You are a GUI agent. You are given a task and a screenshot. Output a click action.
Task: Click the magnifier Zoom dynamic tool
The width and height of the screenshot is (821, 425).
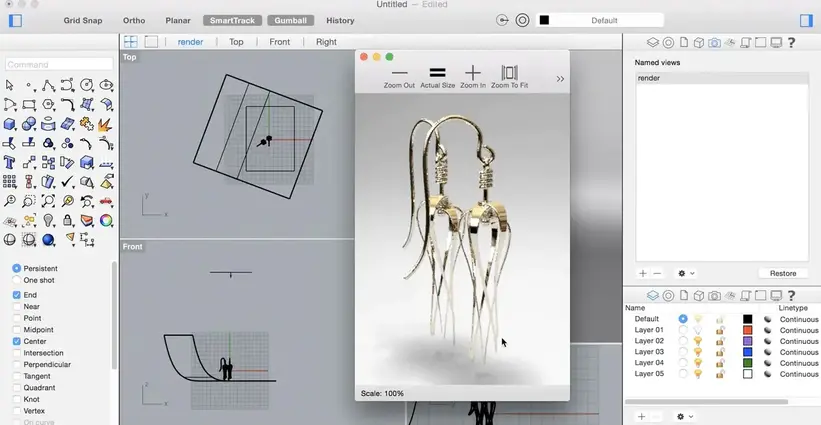pos(9,200)
